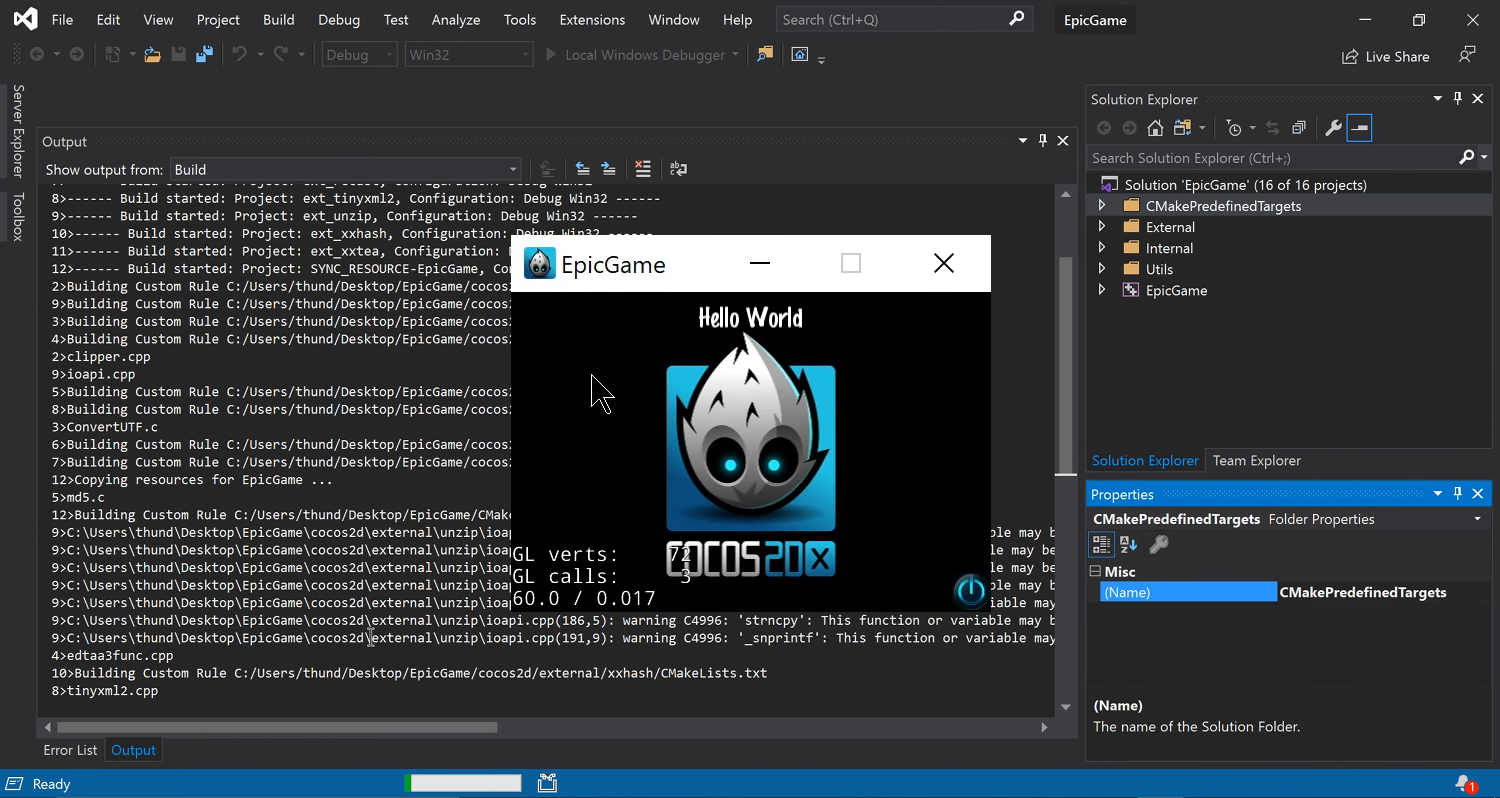Open Solution Configurations Debug dropdown

point(360,55)
